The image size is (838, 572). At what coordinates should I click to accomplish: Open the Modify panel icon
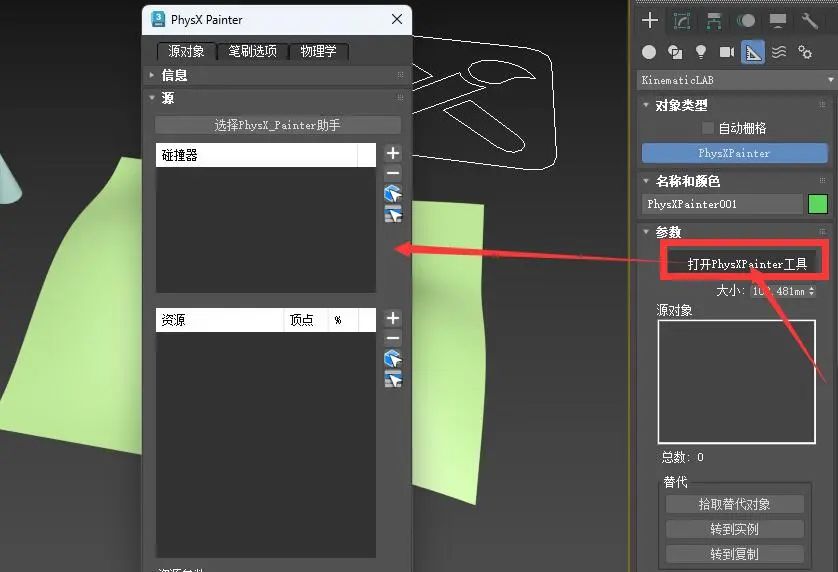pos(682,21)
